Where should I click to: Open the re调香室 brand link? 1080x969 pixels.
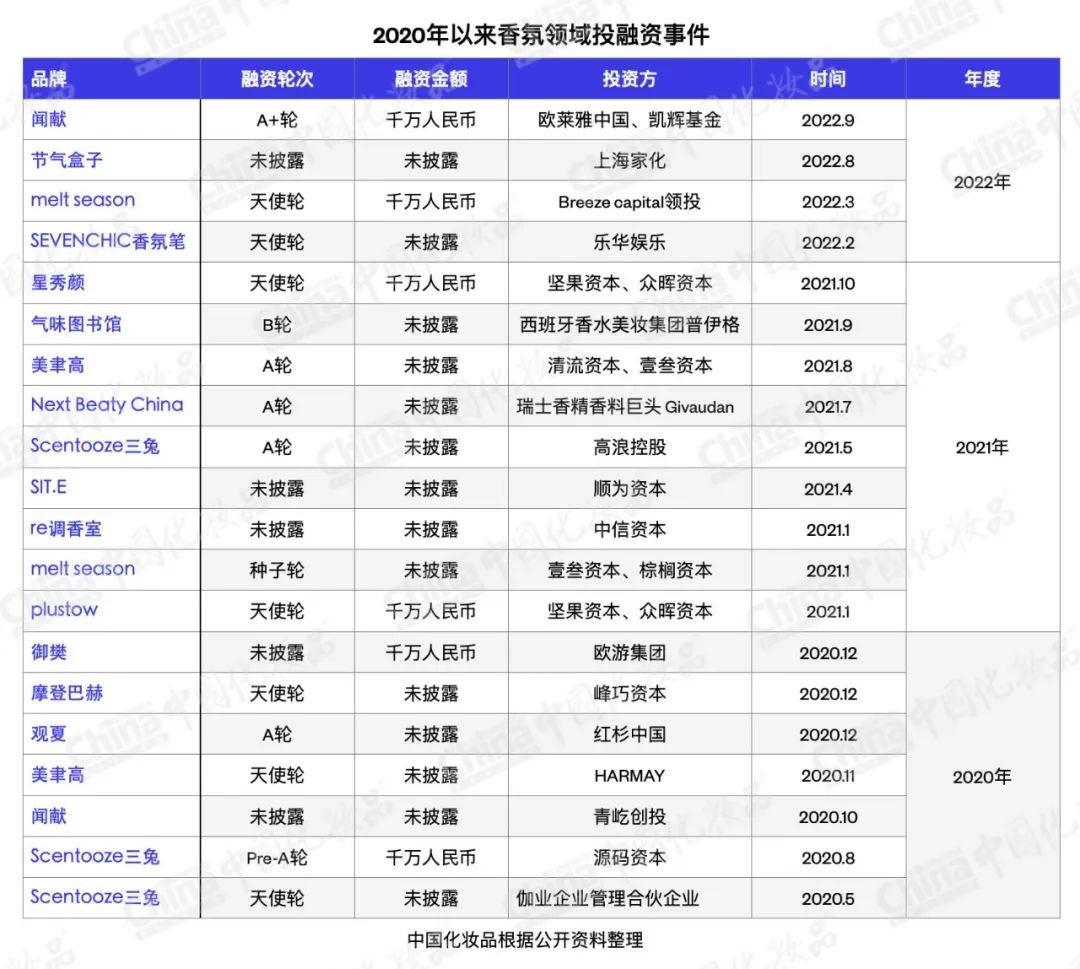tap(64, 529)
